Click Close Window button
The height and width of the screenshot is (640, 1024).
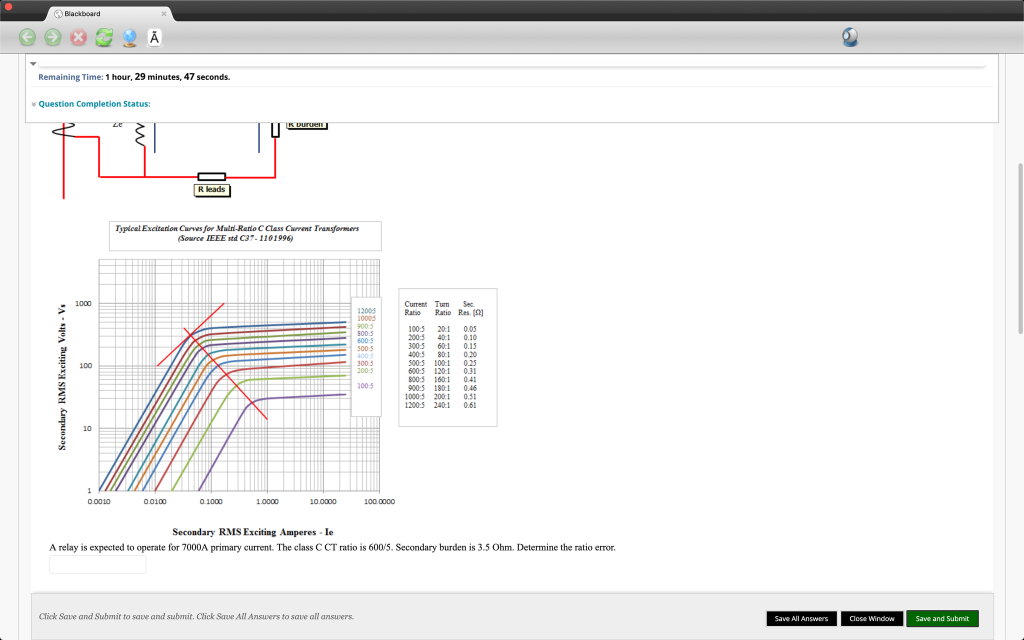coord(872,618)
